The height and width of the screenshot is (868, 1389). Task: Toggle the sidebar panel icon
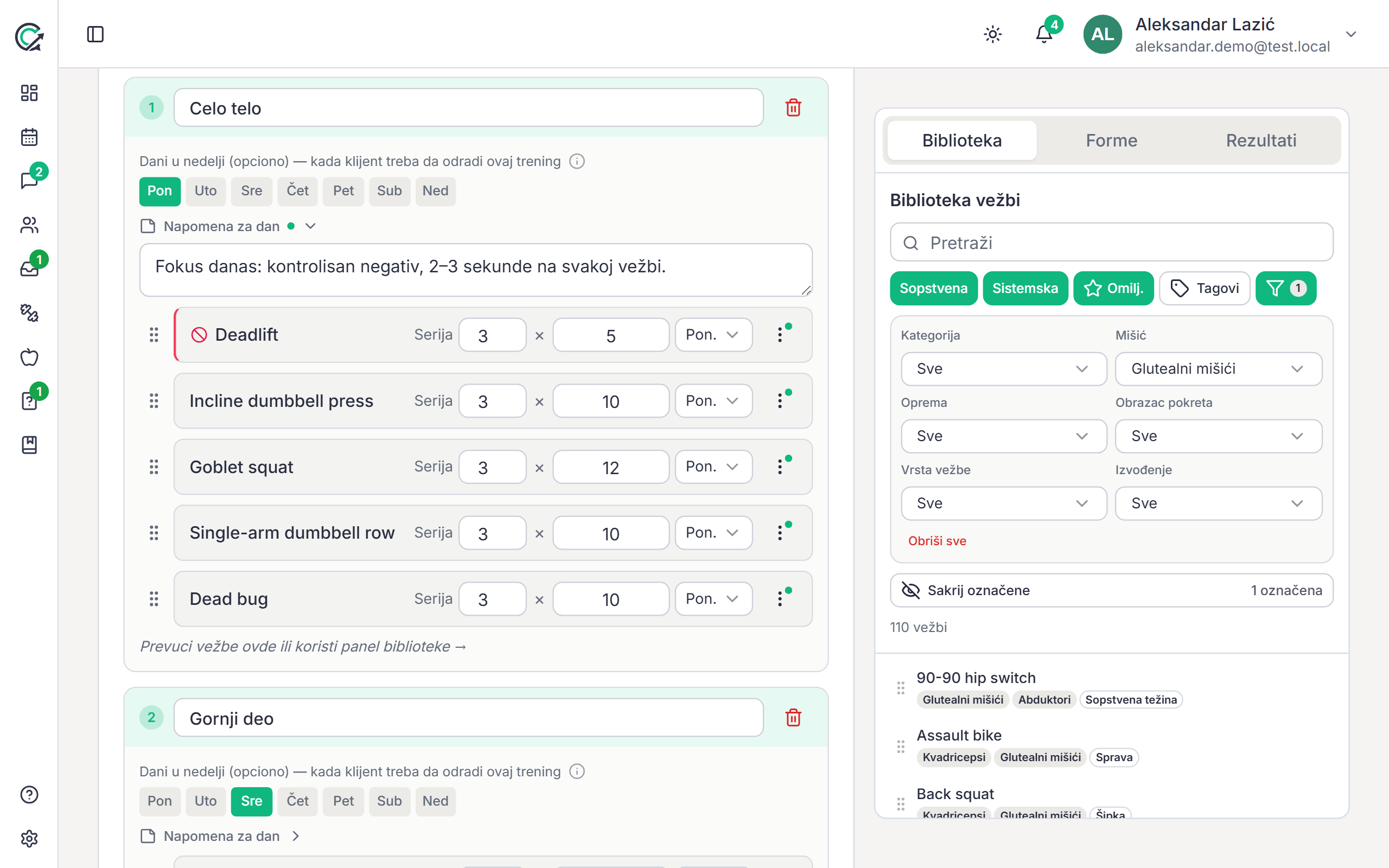tap(95, 34)
